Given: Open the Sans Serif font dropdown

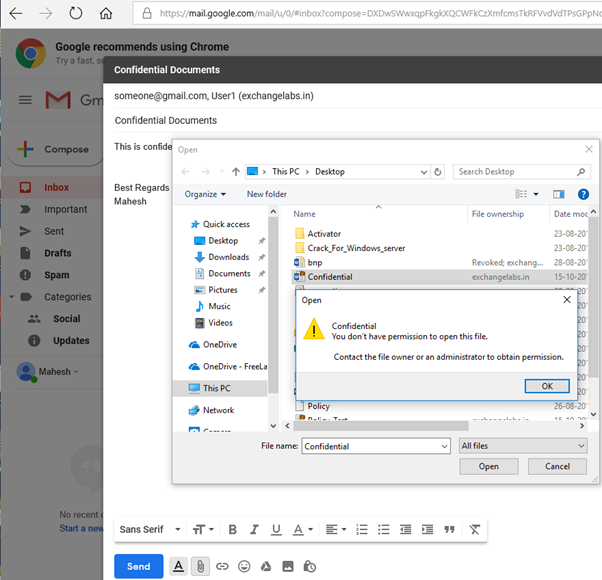Looking at the screenshot, I should pos(150,529).
